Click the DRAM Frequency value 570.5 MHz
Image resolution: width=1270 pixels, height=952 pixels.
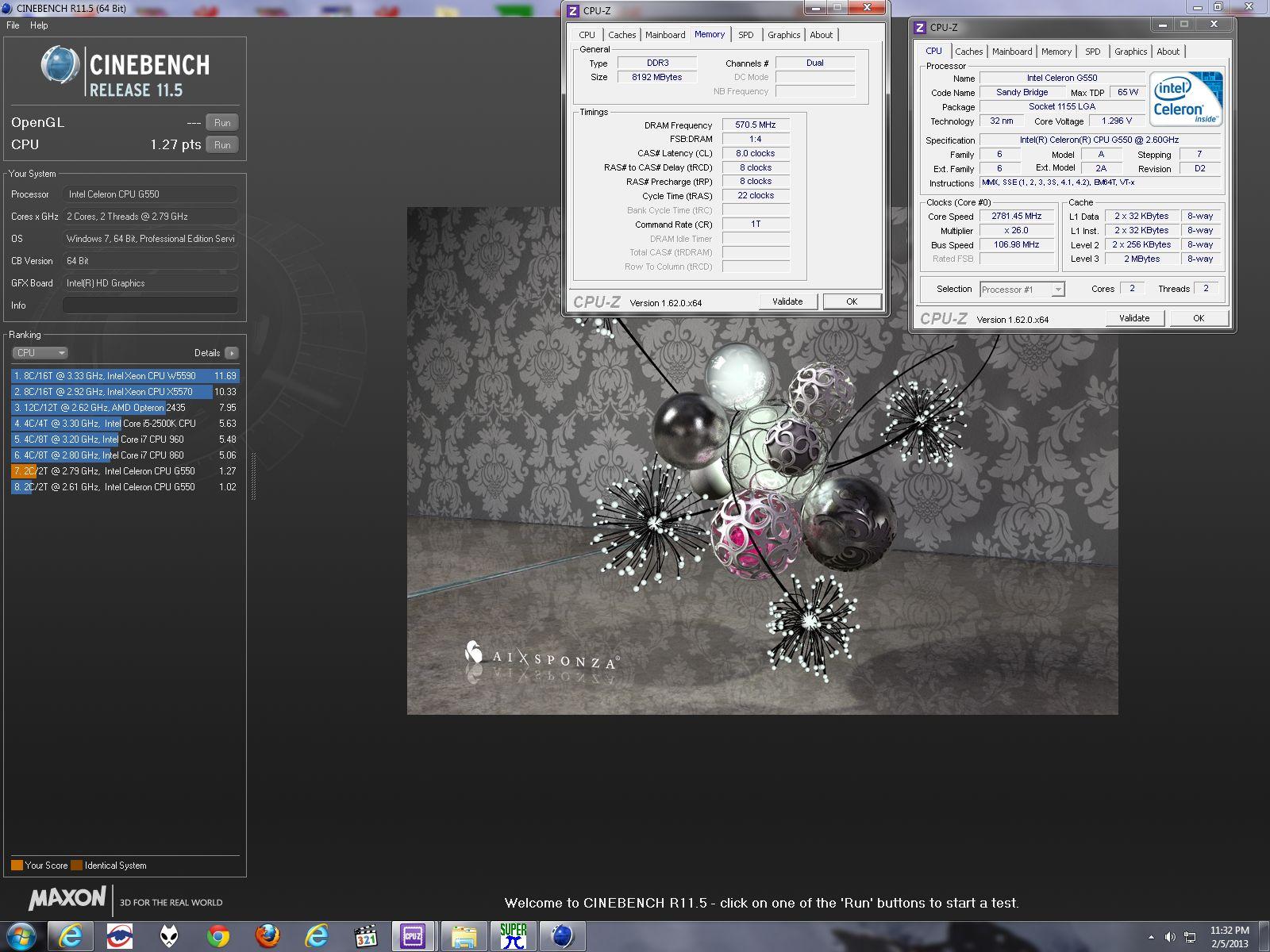[756, 125]
